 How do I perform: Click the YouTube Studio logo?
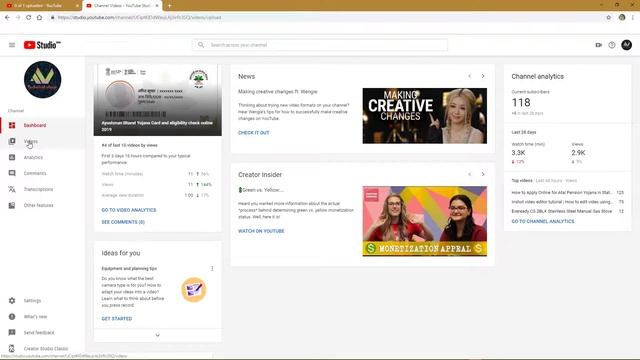coord(42,45)
